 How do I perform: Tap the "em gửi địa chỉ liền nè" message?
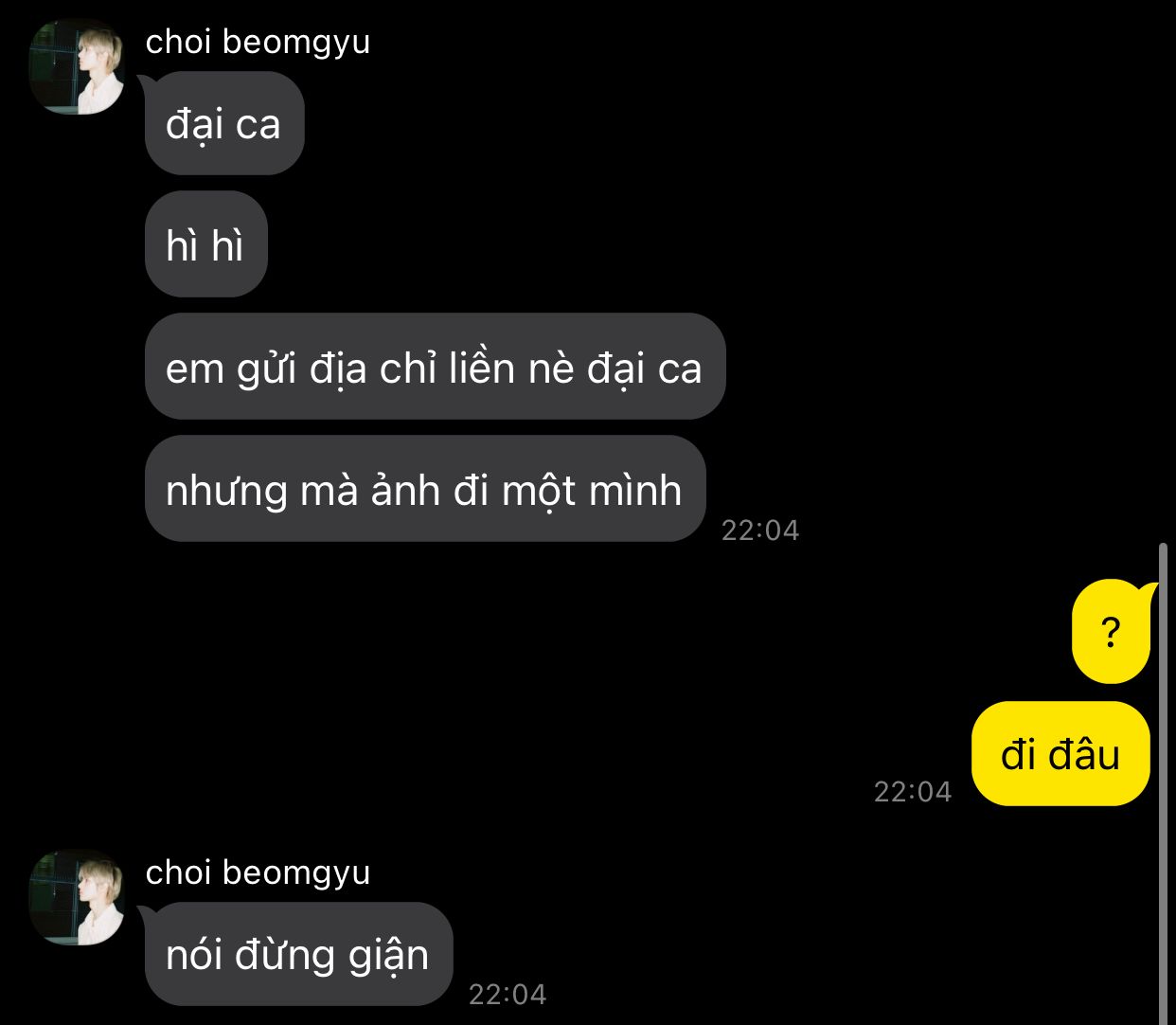[x=435, y=367]
